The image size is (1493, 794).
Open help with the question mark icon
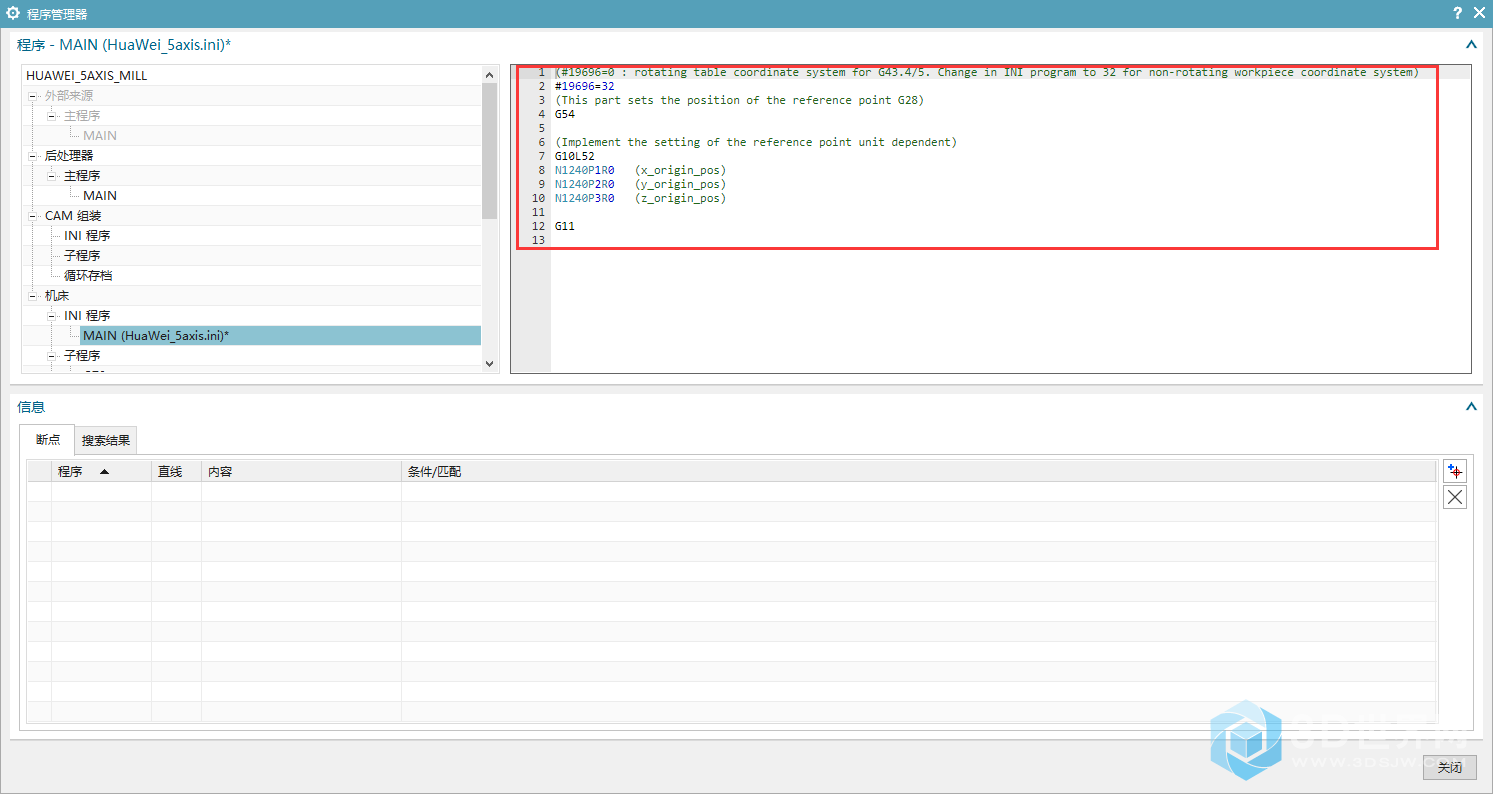1457,13
